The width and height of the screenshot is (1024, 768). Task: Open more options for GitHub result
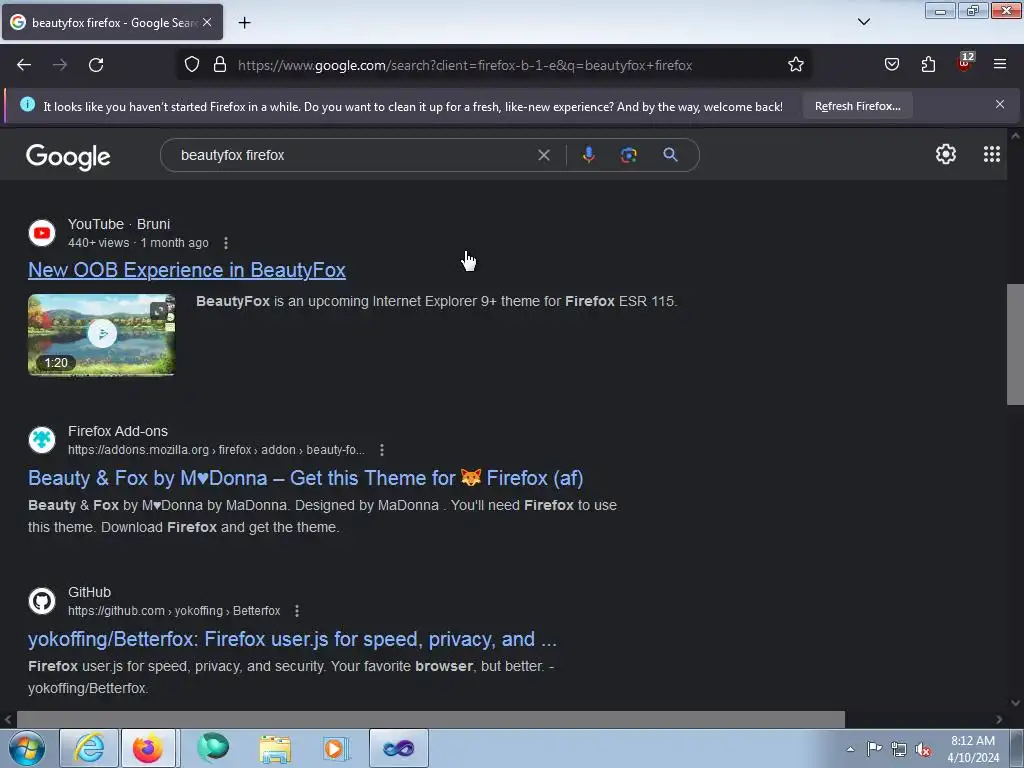[x=297, y=611]
